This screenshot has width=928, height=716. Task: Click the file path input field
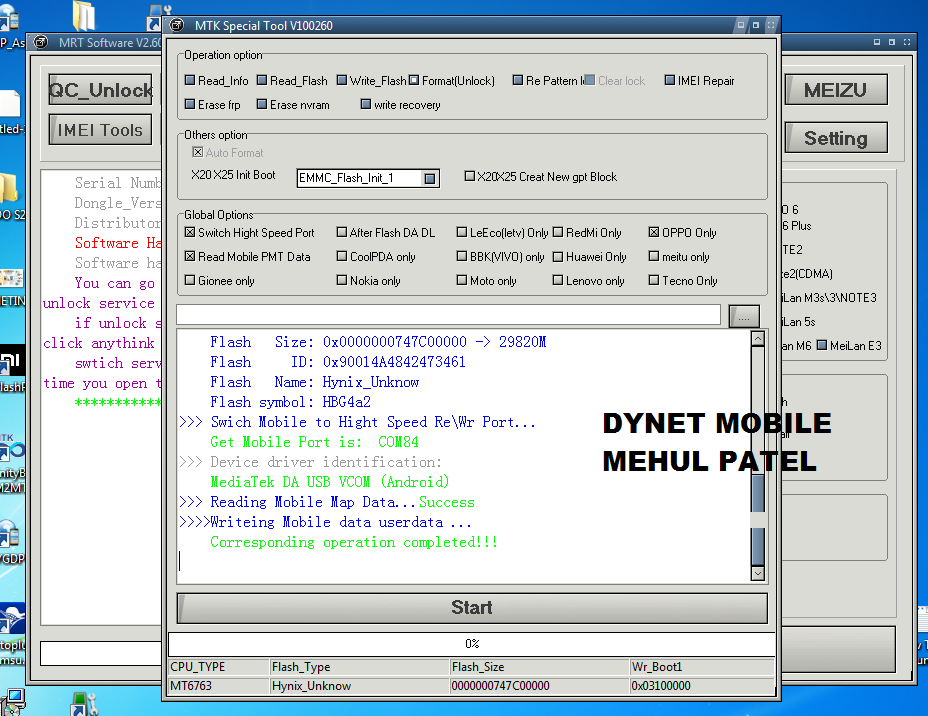[448, 315]
